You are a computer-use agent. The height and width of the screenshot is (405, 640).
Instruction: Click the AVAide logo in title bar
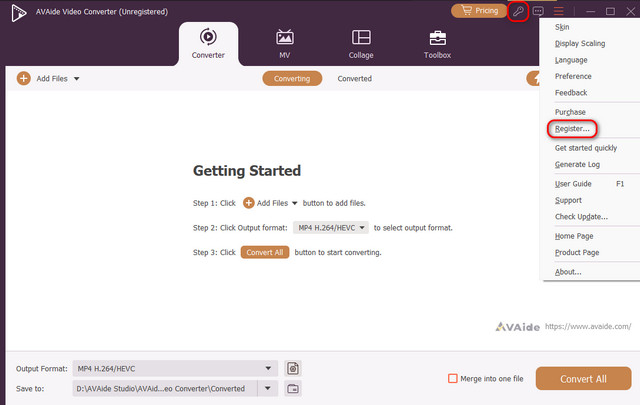pos(18,11)
